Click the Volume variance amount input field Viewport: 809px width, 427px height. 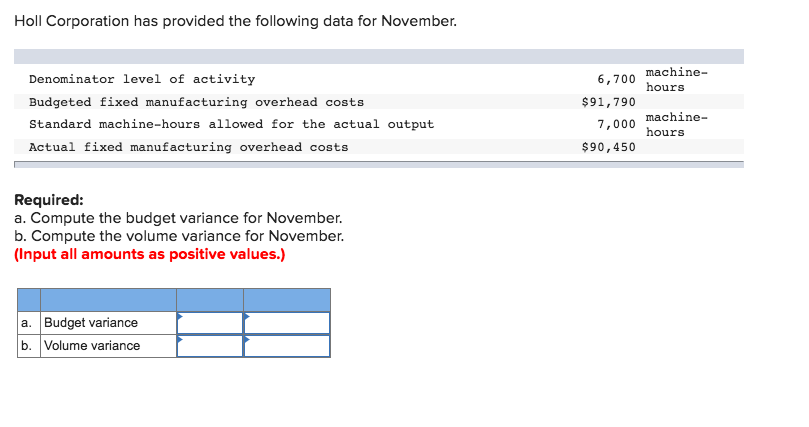coord(210,346)
